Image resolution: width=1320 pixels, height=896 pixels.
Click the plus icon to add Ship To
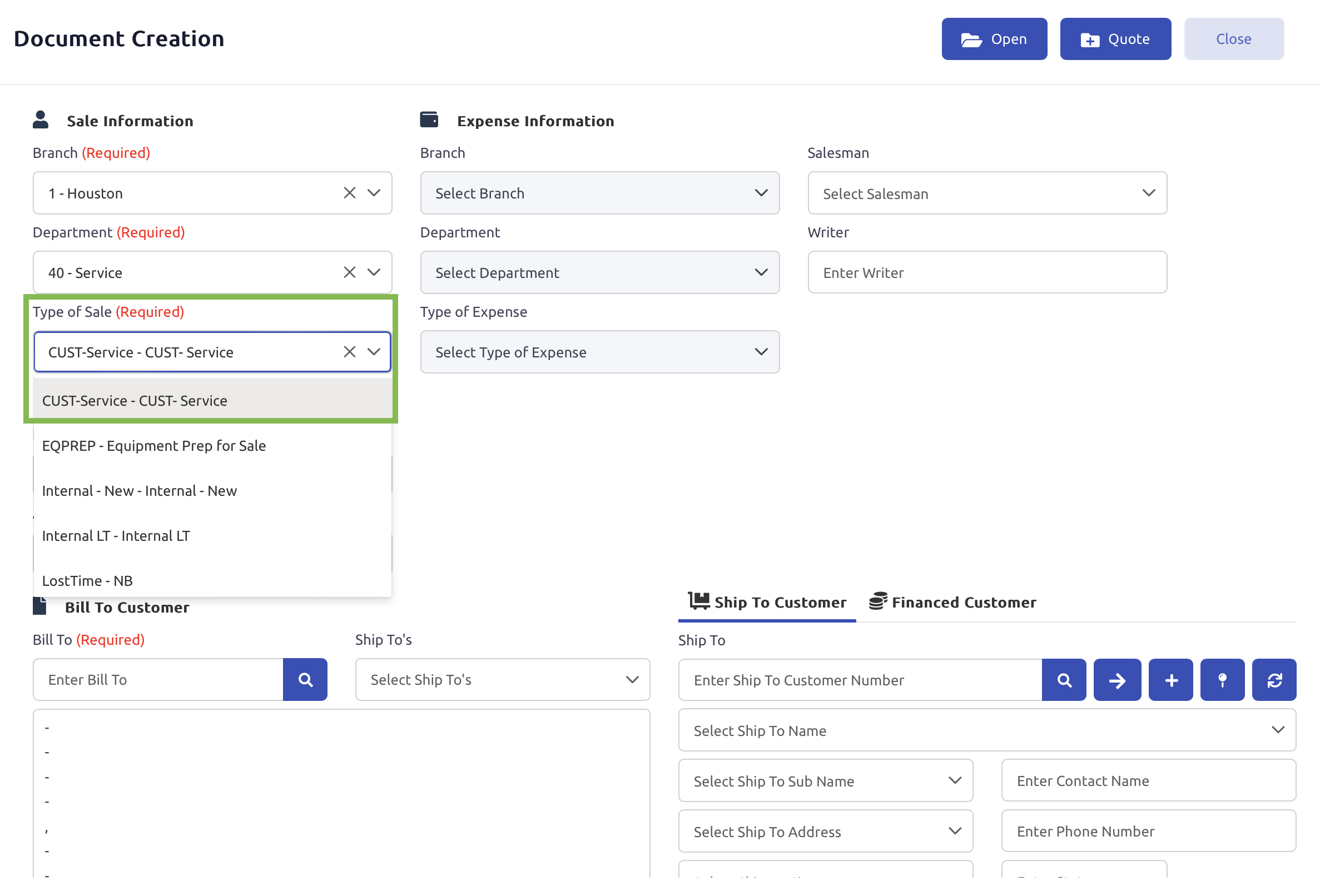point(1170,680)
